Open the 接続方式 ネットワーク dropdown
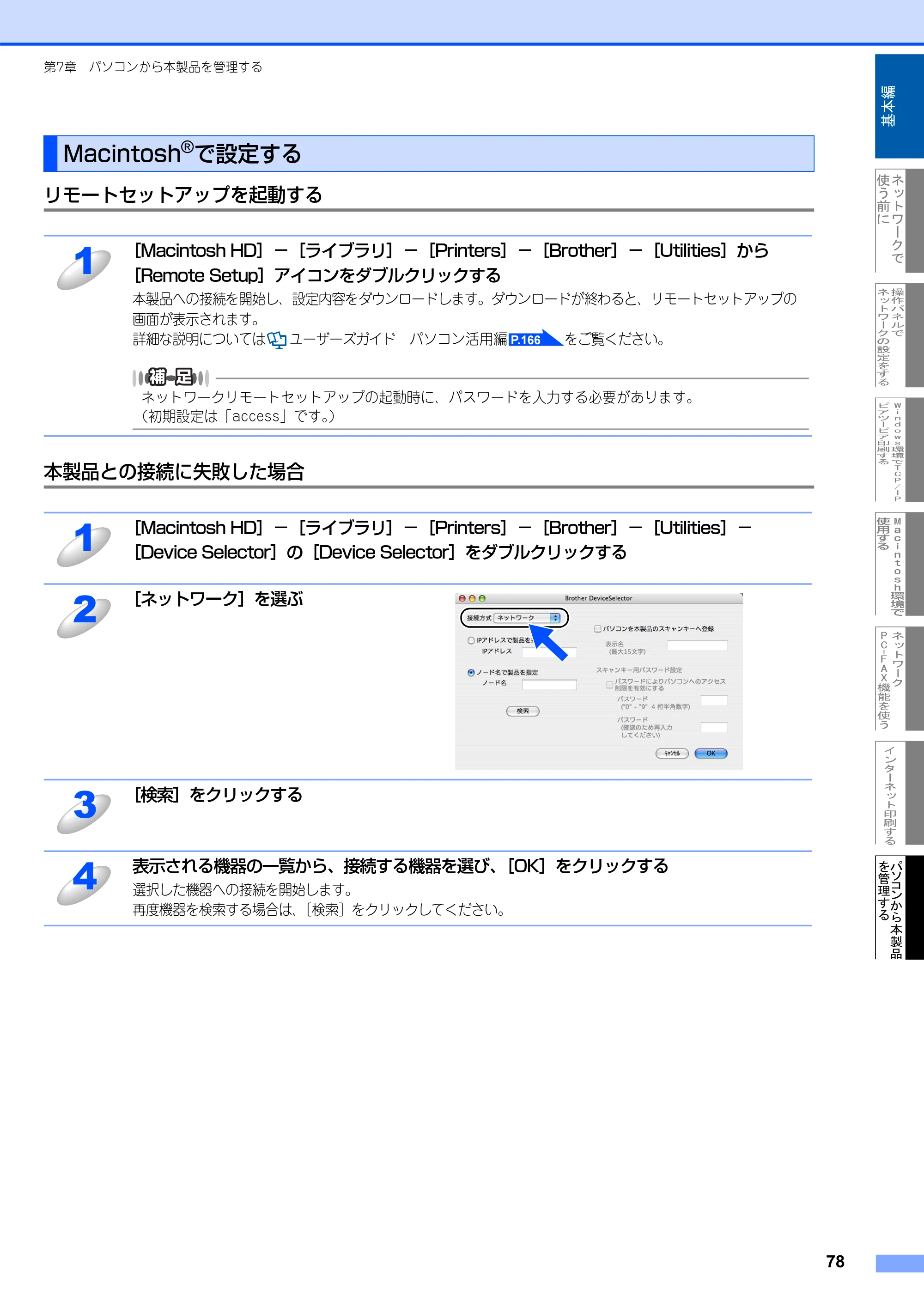The height and width of the screenshot is (1308, 924). click(x=528, y=618)
